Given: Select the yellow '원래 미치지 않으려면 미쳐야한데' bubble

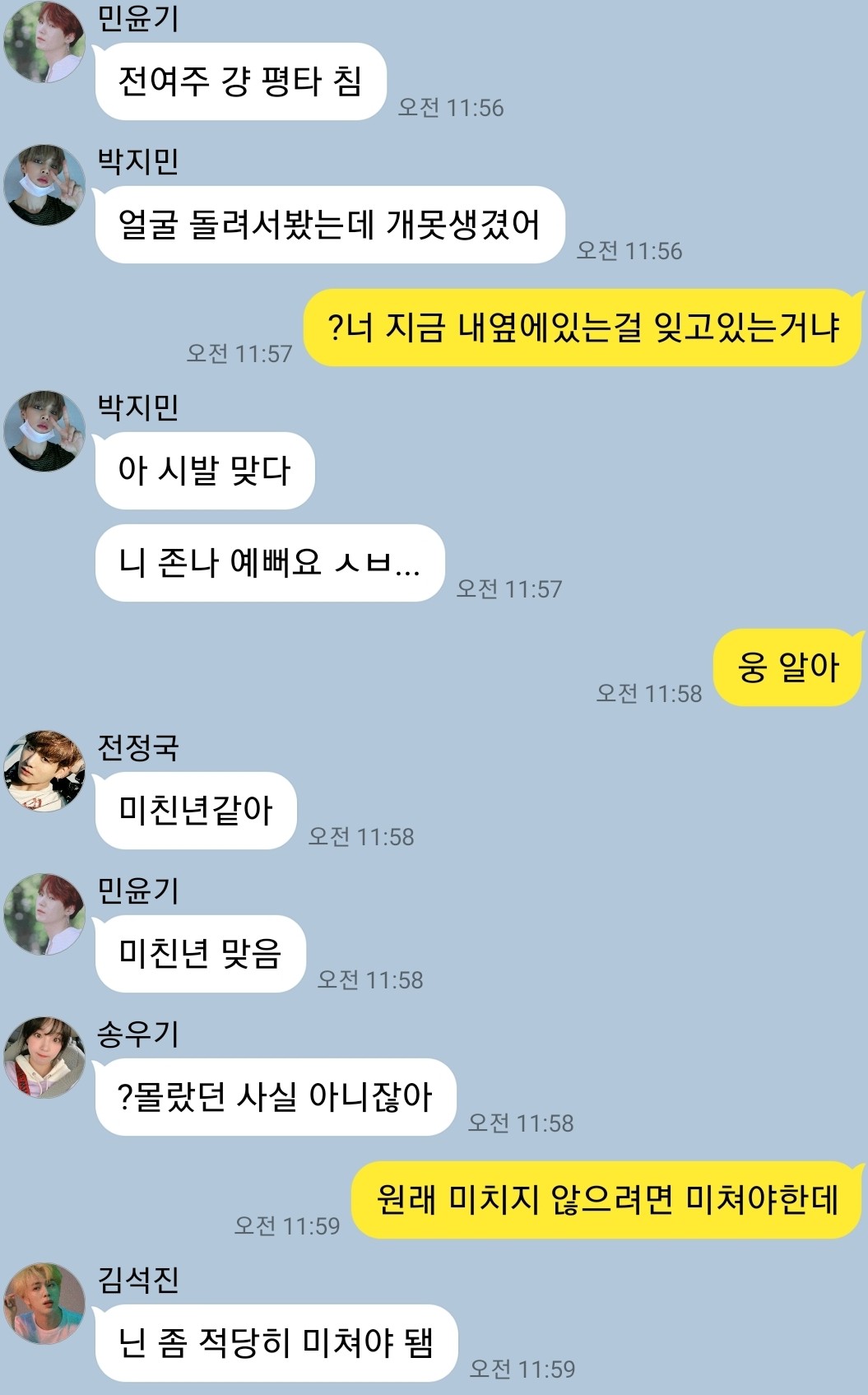Looking at the screenshot, I should (x=607, y=1200).
